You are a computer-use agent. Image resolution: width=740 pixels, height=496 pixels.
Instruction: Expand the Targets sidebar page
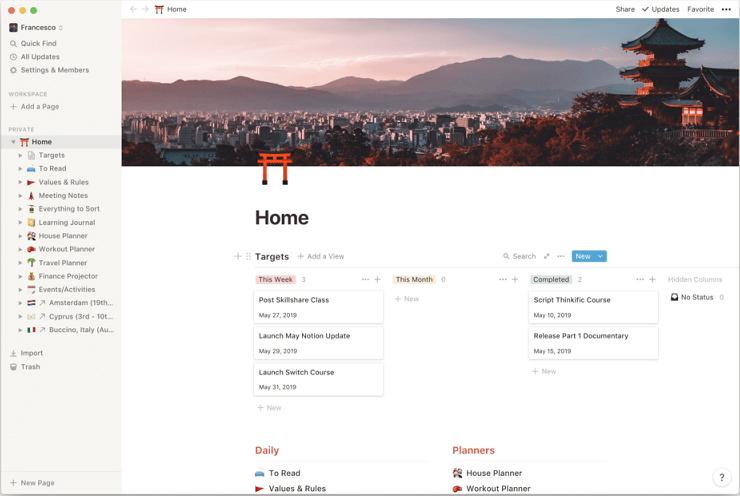point(20,155)
